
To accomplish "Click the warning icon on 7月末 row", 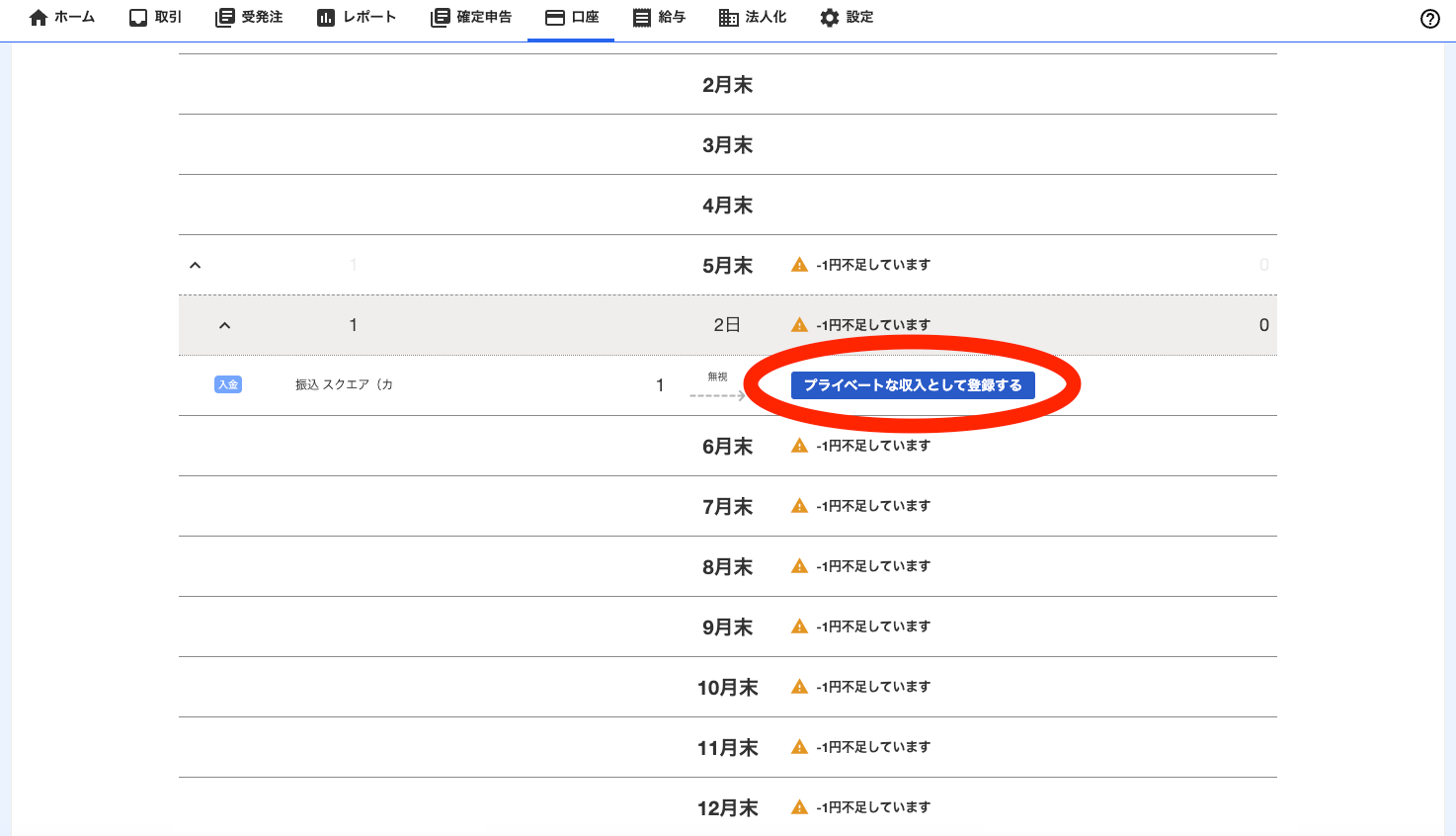I will click(x=800, y=506).
